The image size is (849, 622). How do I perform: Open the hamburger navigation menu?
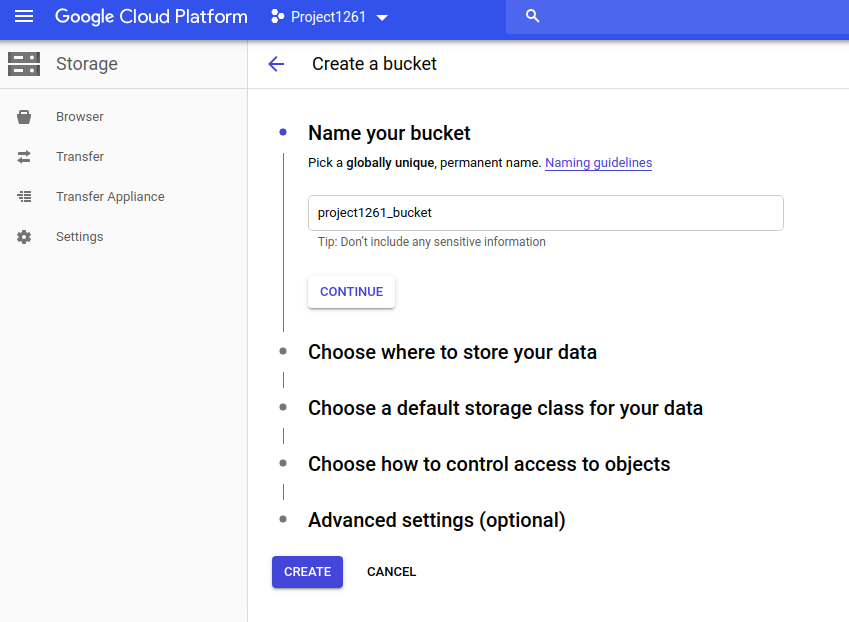(24, 16)
